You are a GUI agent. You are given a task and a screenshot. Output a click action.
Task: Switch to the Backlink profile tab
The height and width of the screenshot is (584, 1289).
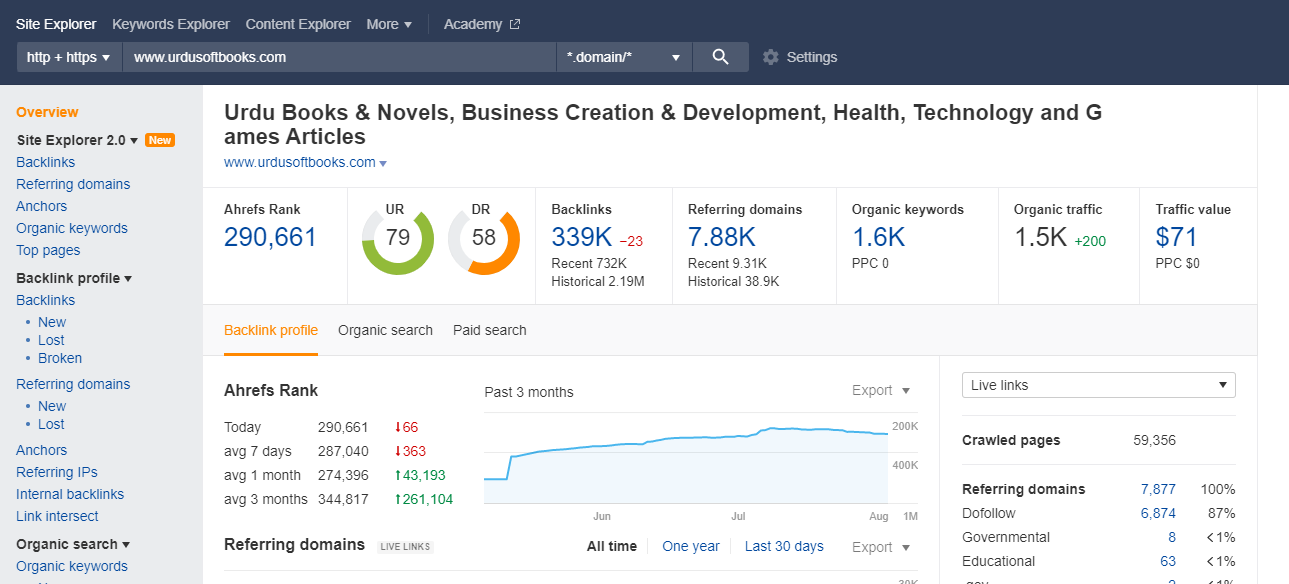pos(271,330)
